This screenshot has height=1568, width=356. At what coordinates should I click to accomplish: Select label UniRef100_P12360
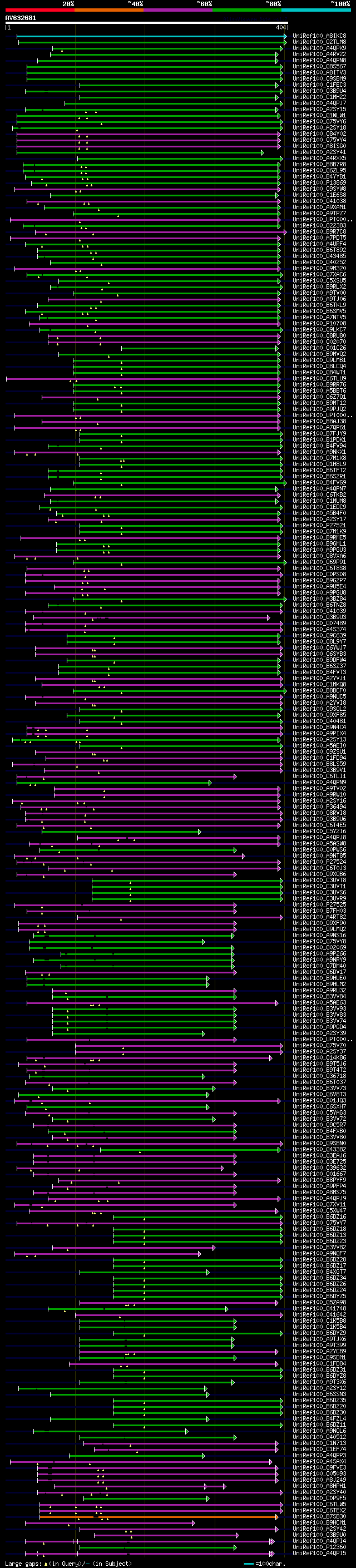(x=319, y=1547)
